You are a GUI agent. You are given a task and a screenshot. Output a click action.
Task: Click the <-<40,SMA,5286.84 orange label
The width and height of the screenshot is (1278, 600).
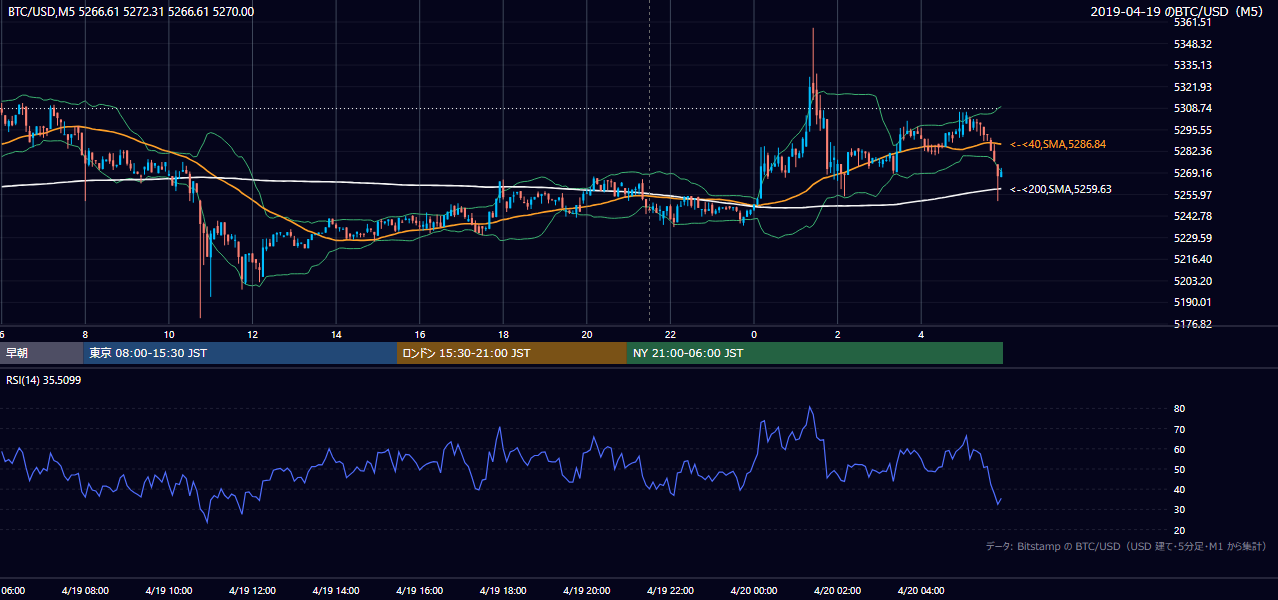point(1058,145)
